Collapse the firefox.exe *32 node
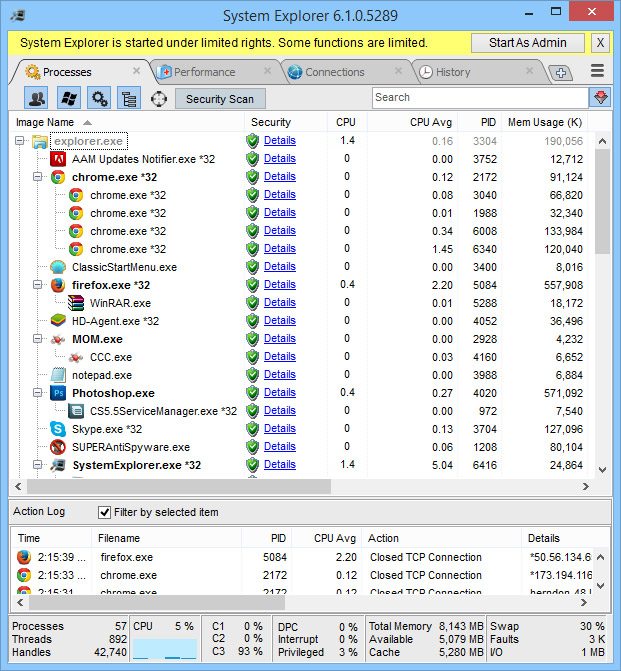The height and width of the screenshot is (671, 621). tap(38, 284)
